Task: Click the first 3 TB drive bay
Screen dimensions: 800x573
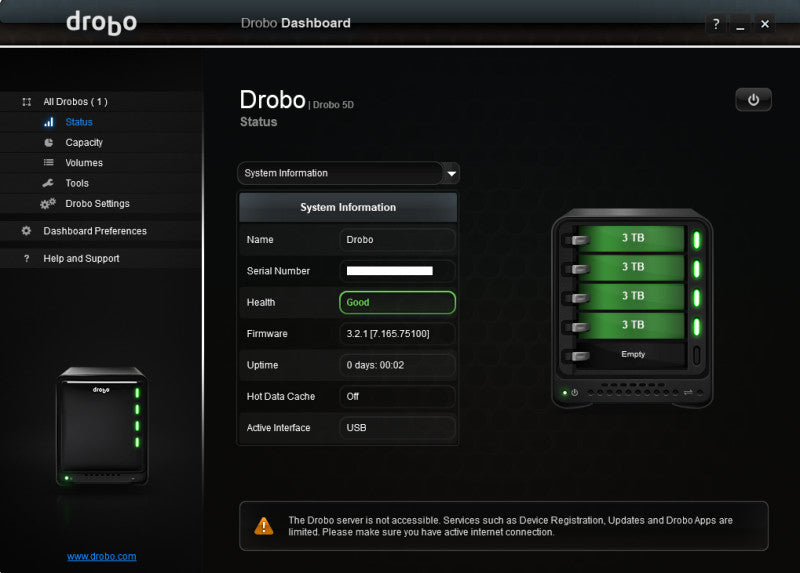Action: [x=632, y=238]
